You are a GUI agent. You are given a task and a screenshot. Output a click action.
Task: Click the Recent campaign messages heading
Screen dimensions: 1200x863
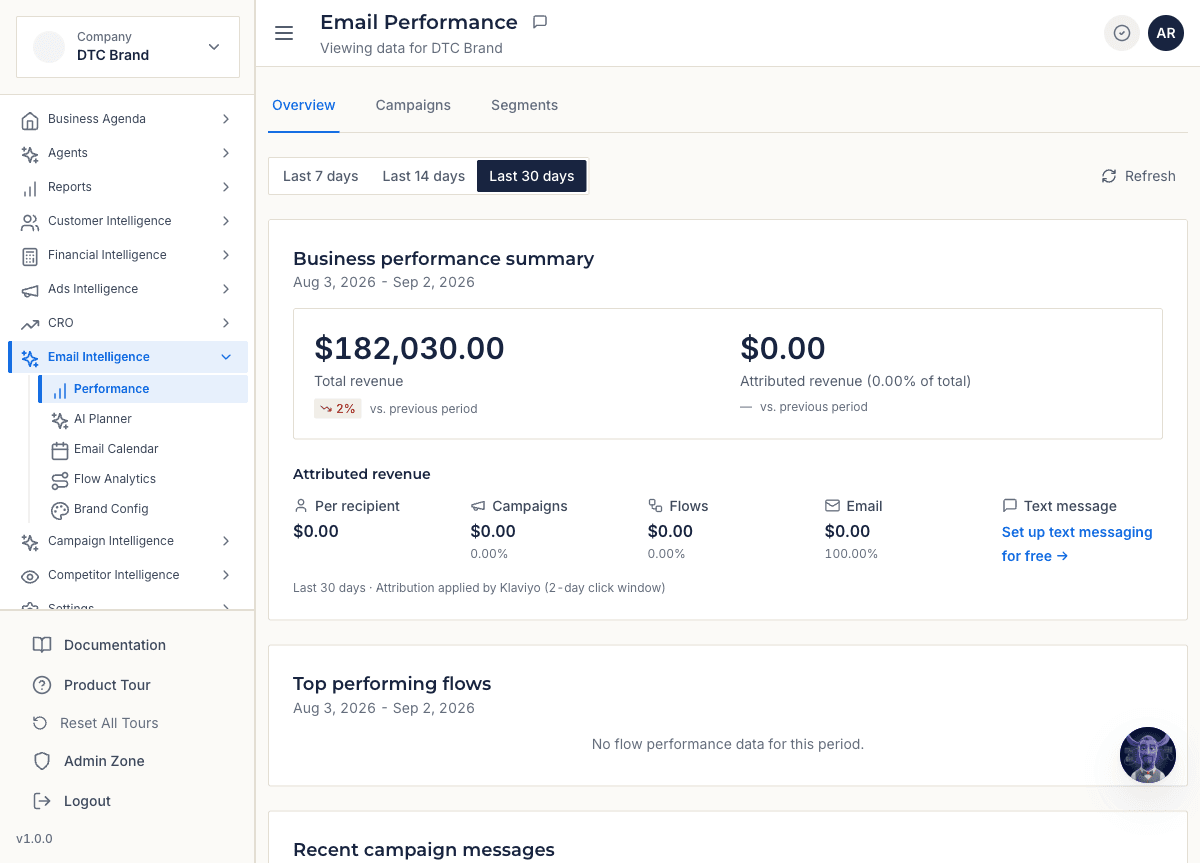(x=424, y=850)
